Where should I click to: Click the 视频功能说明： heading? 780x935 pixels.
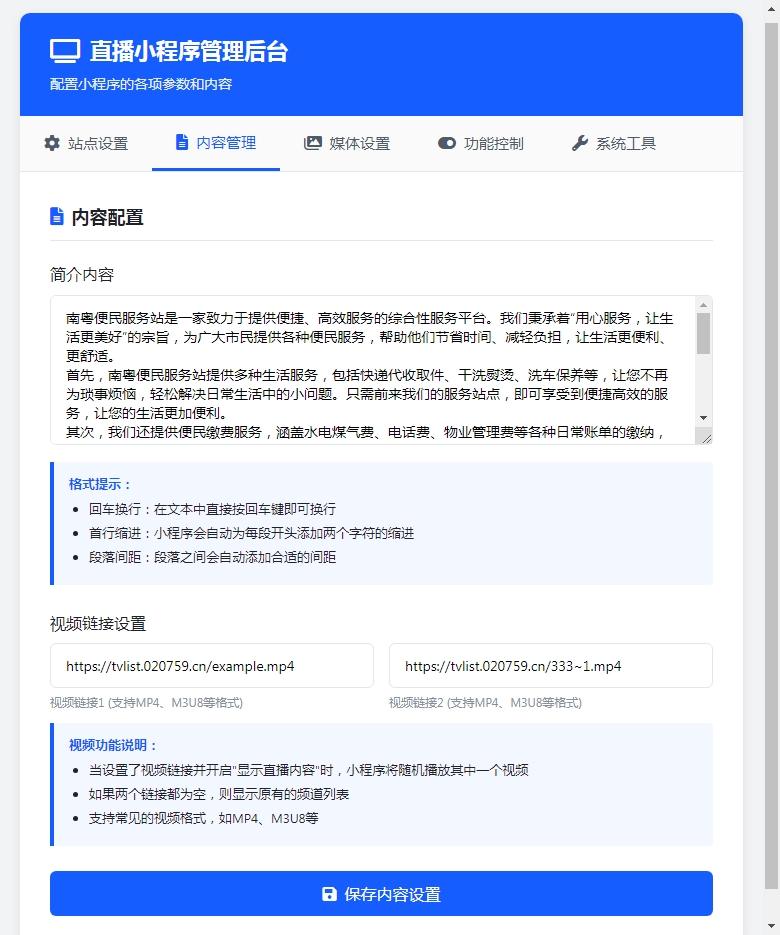(113, 745)
